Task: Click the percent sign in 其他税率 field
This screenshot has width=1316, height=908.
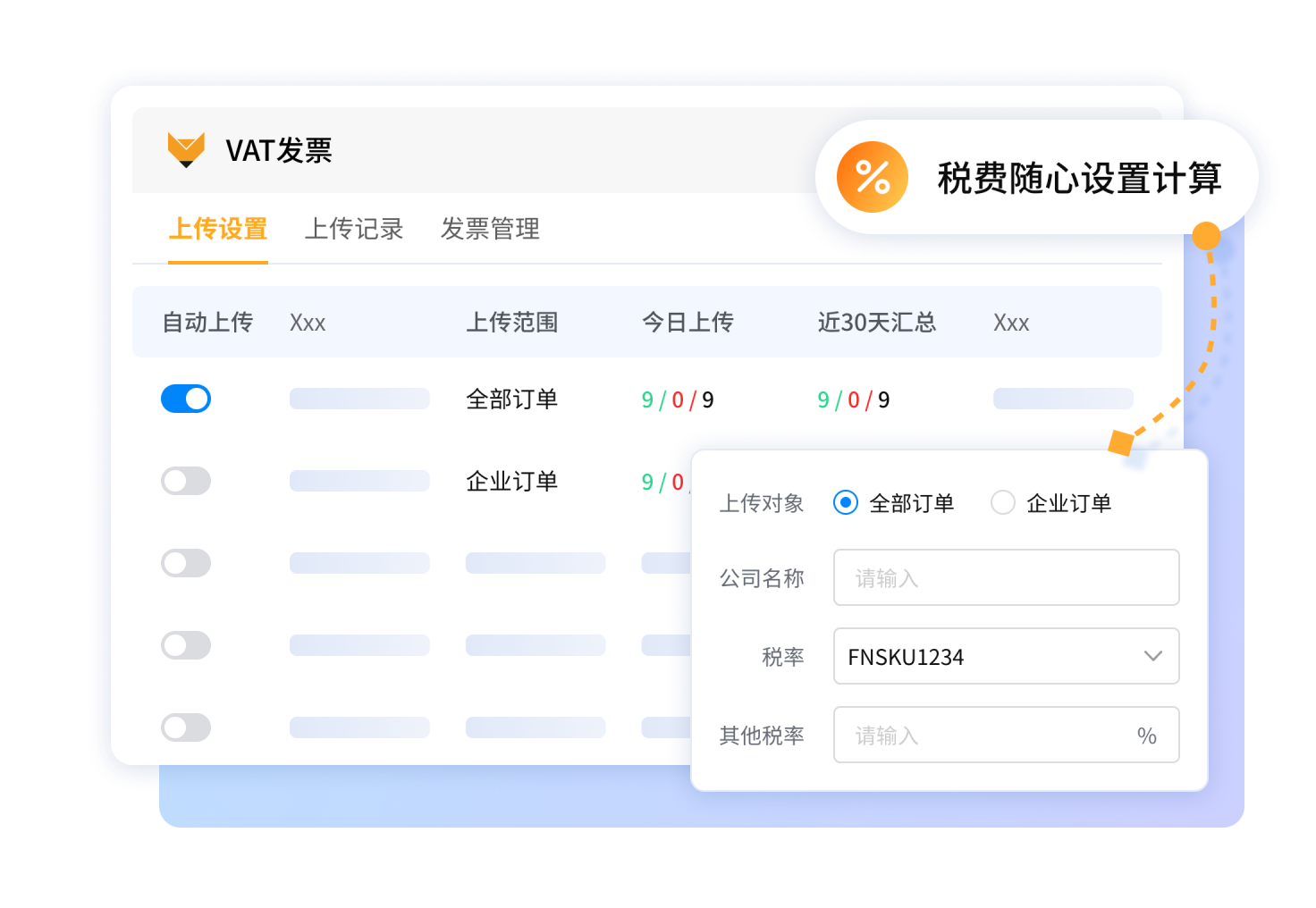Action: click(x=1146, y=736)
